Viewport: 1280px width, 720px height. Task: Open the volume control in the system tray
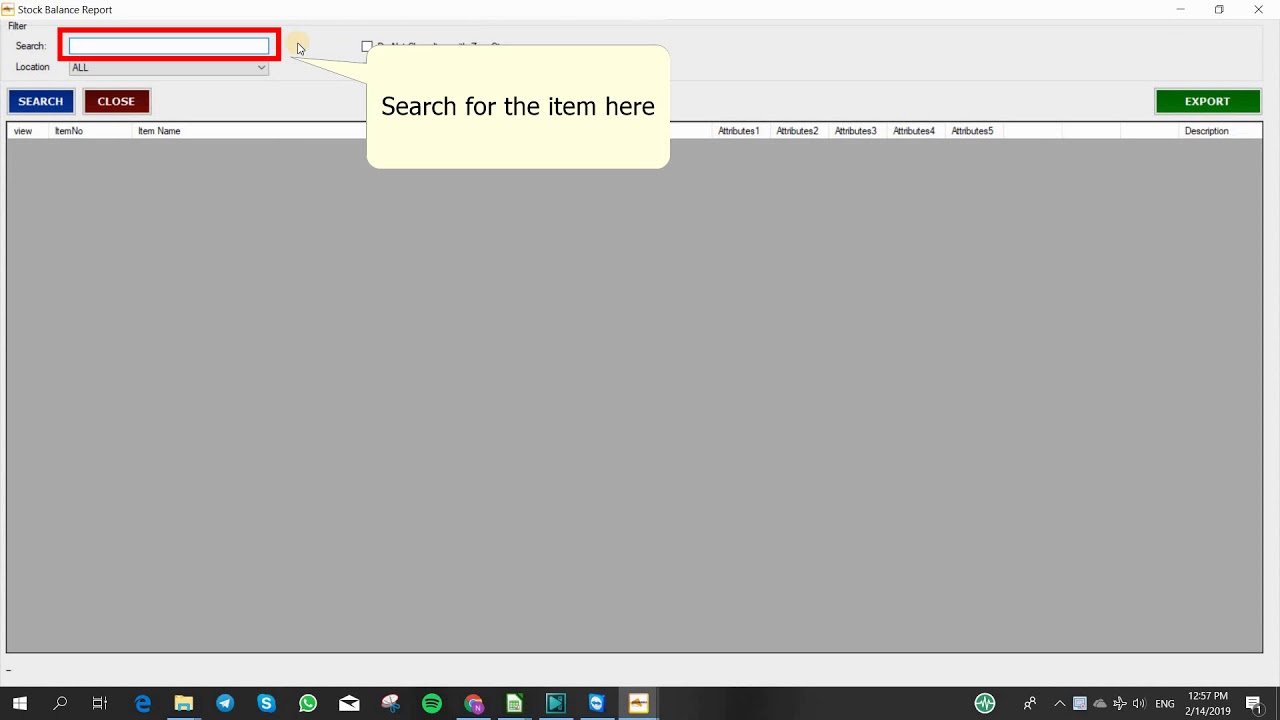(1138, 704)
